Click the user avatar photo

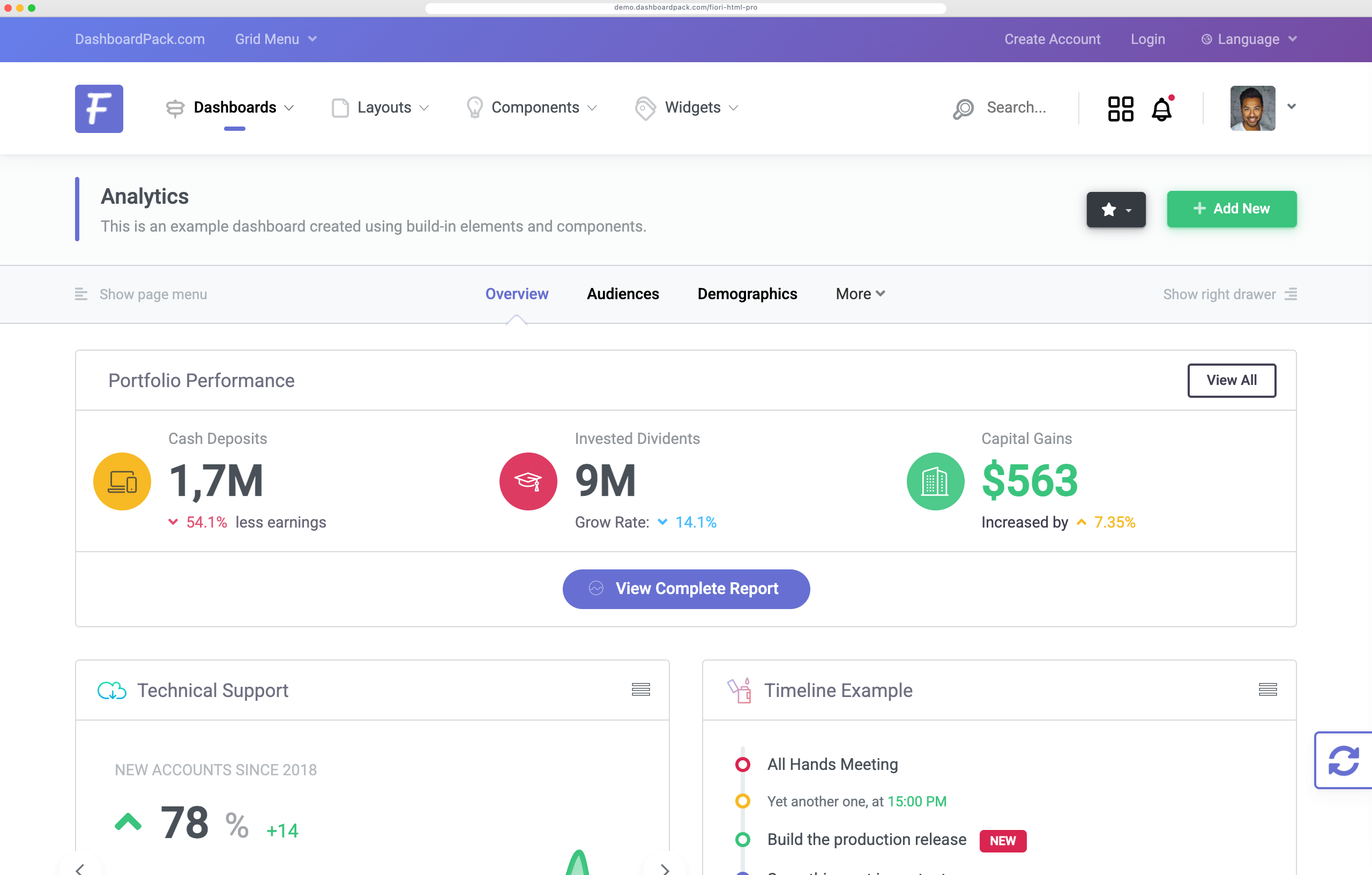(x=1252, y=108)
